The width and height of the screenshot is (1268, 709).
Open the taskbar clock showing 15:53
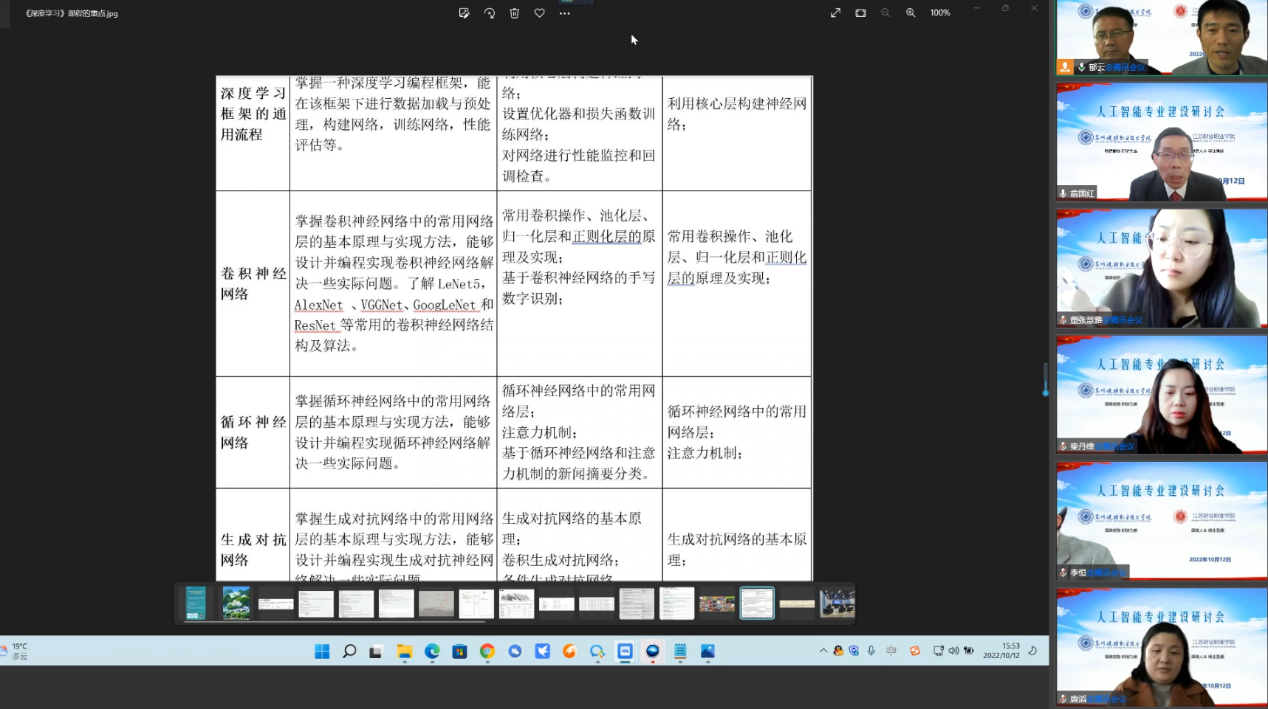click(x=1005, y=651)
